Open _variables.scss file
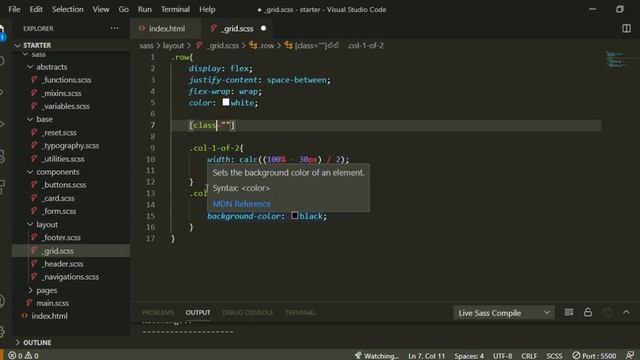 (66, 106)
